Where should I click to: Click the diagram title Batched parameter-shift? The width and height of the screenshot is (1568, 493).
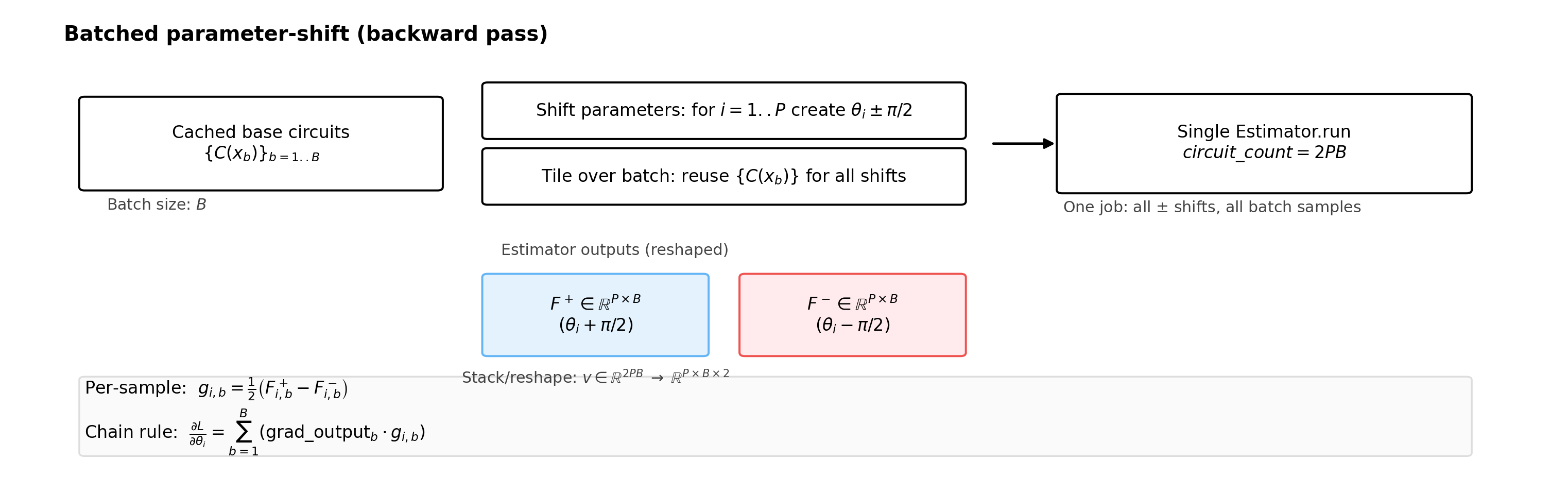tap(305, 34)
